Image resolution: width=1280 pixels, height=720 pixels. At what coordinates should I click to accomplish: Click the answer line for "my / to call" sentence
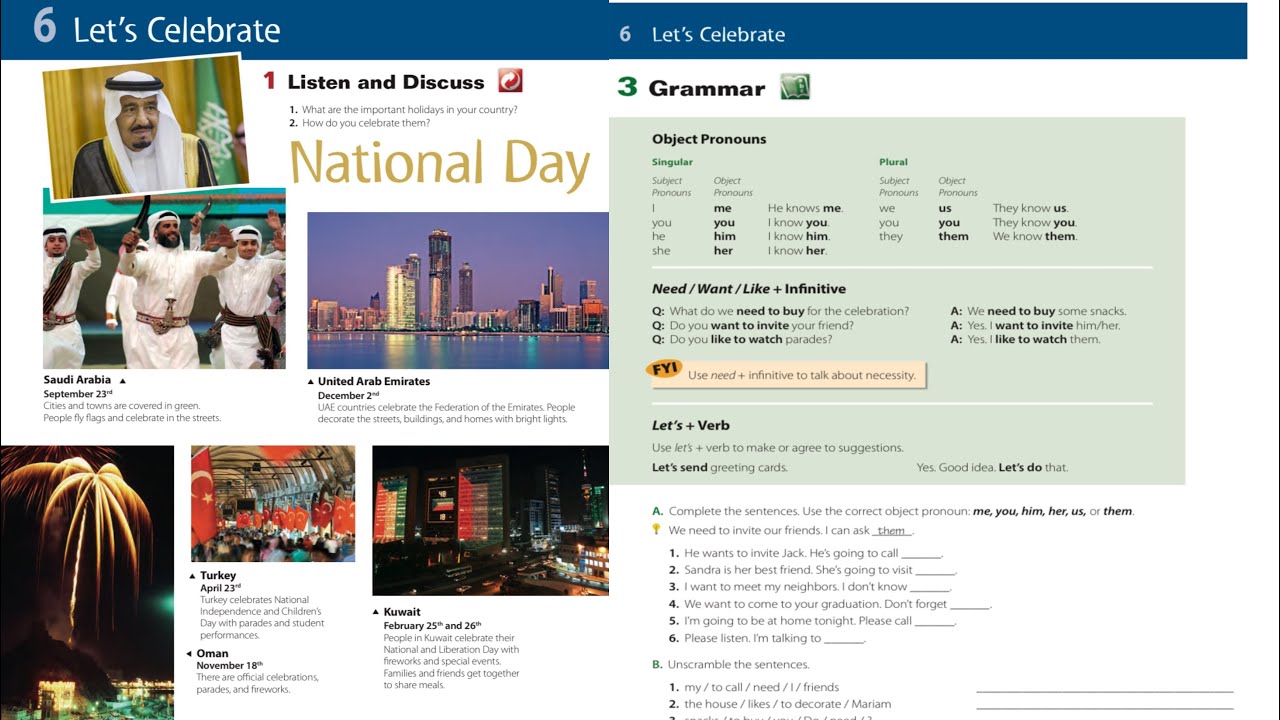[1105, 688]
